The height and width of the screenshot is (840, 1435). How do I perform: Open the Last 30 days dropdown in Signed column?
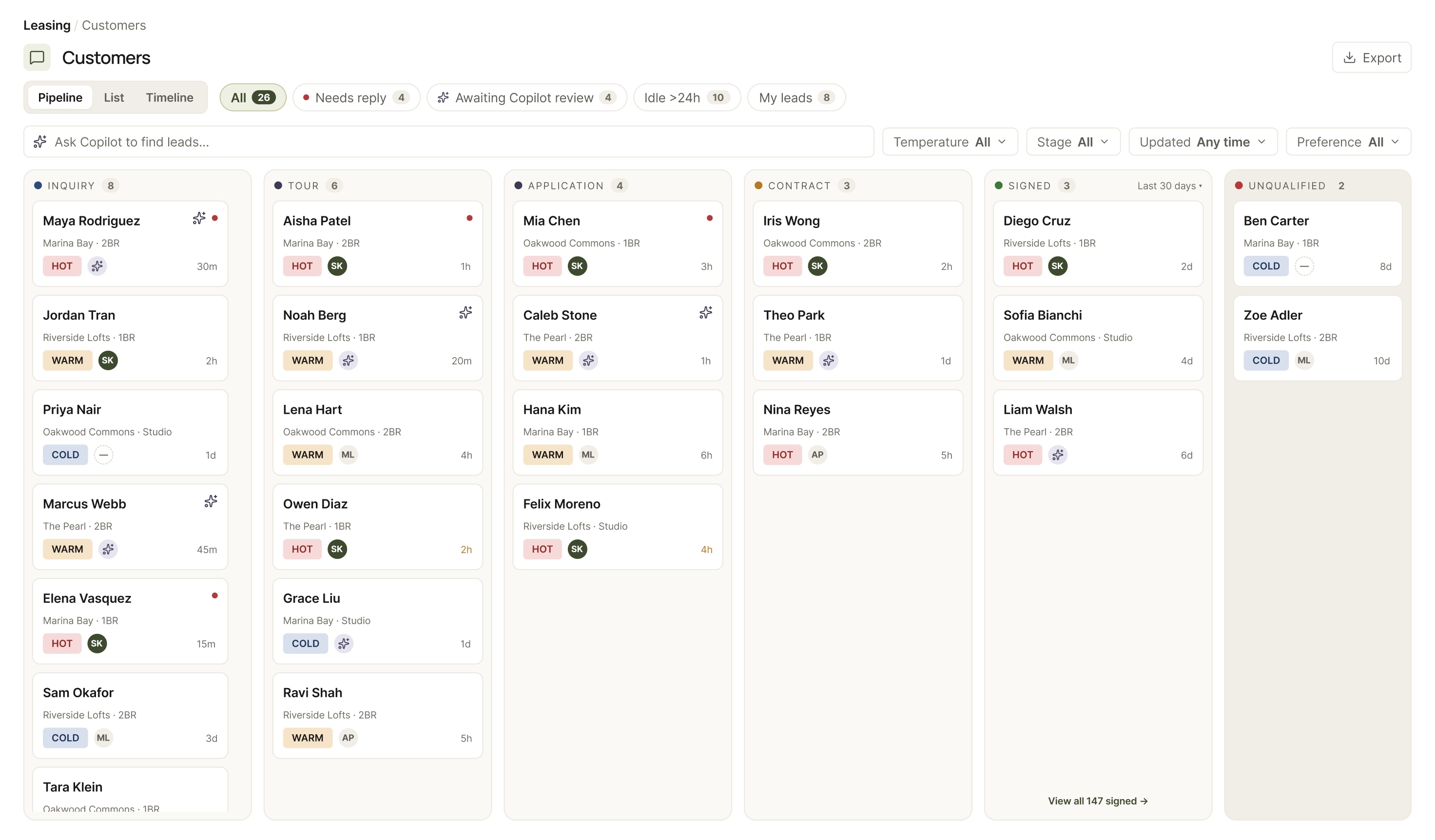click(1170, 186)
